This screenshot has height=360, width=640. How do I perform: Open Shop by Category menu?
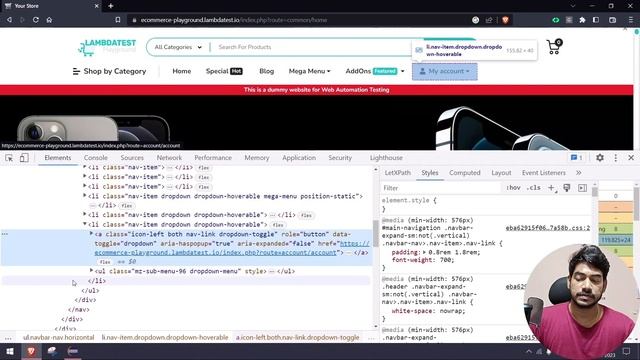click(x=109, y=71)
